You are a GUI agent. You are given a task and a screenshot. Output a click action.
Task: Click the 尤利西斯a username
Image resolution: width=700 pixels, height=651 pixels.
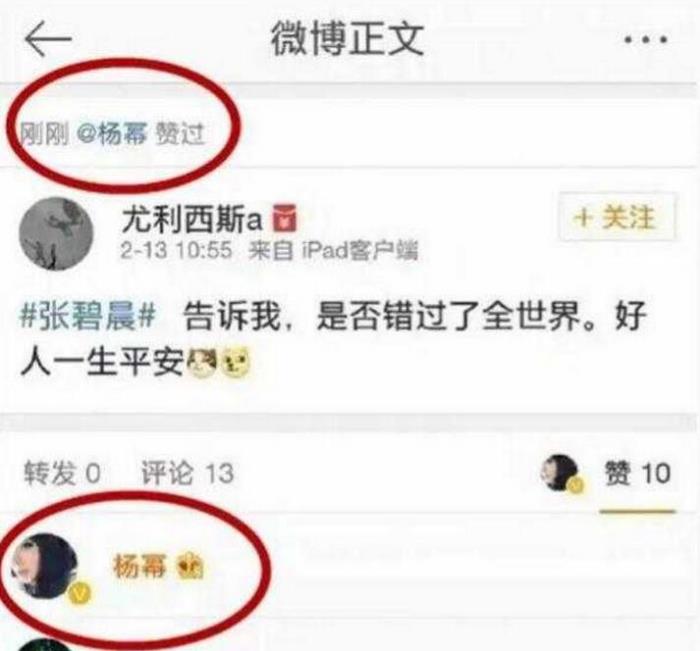click(192, 219)
